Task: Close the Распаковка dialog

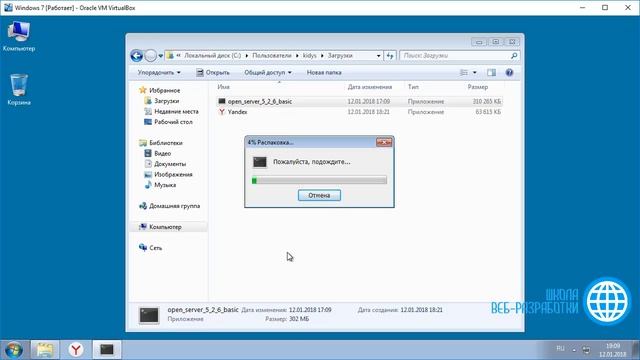Action: point(384,142)
